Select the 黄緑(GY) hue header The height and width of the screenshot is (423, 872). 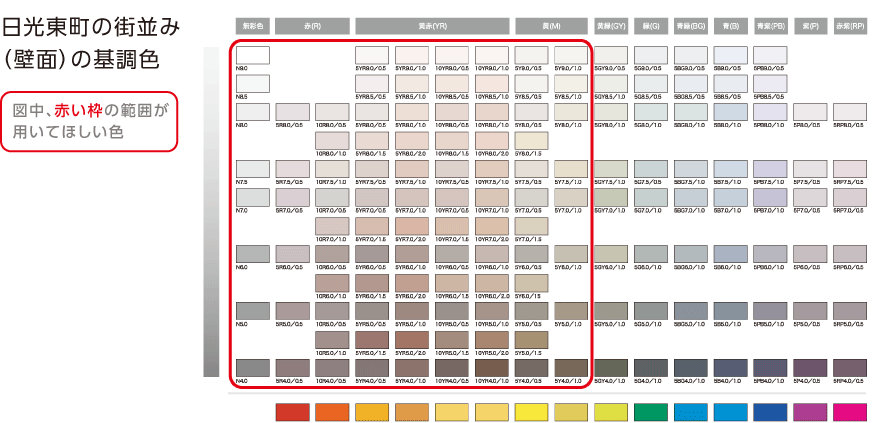click(x=611, y=25)
